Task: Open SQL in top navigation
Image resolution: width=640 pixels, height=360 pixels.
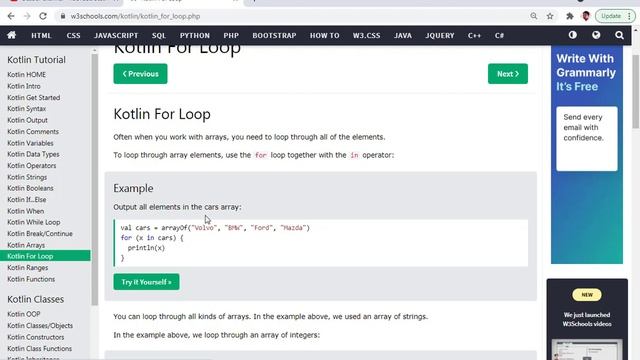Action: pos(159,36)
